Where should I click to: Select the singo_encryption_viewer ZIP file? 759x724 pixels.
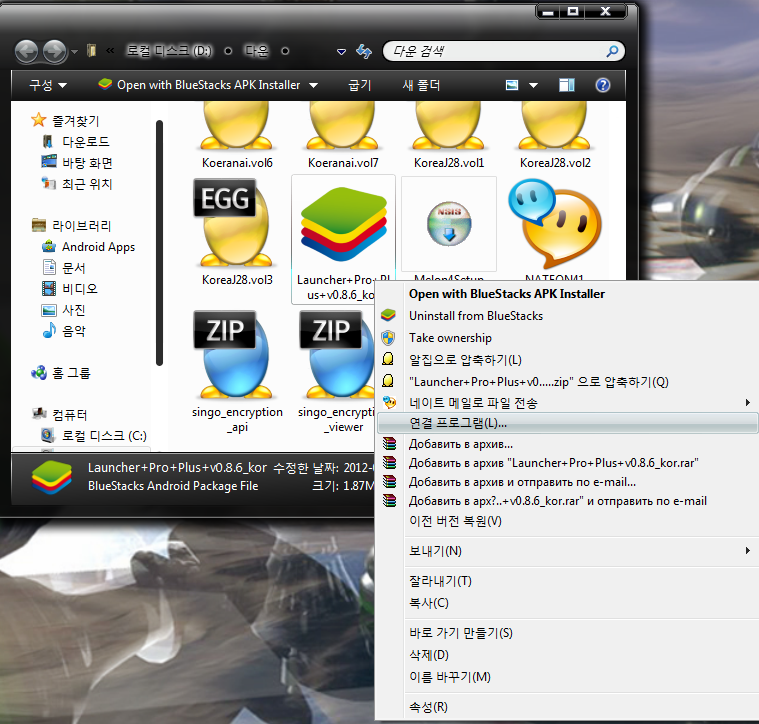[337, 373]
